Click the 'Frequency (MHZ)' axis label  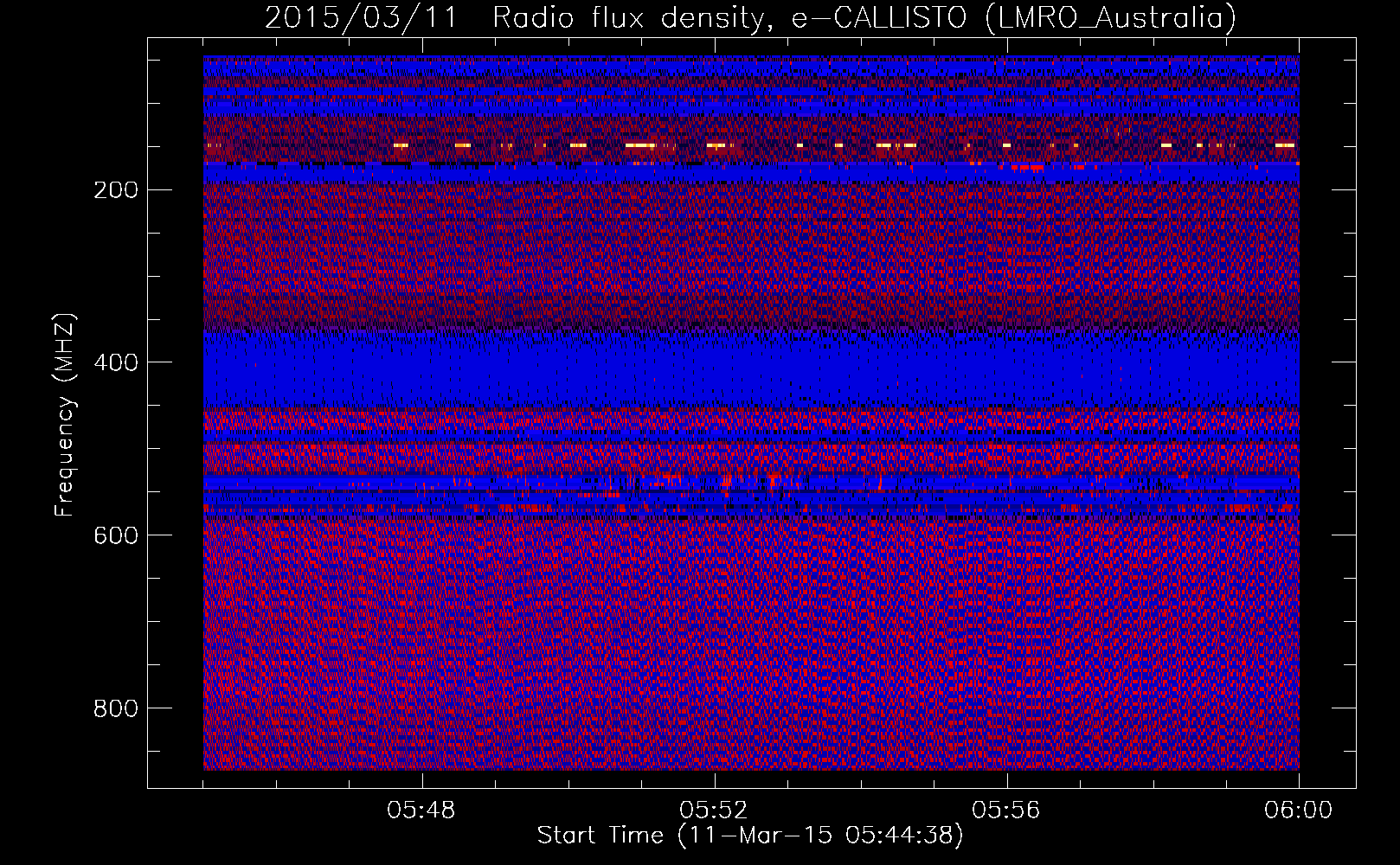tap(65, 414)
